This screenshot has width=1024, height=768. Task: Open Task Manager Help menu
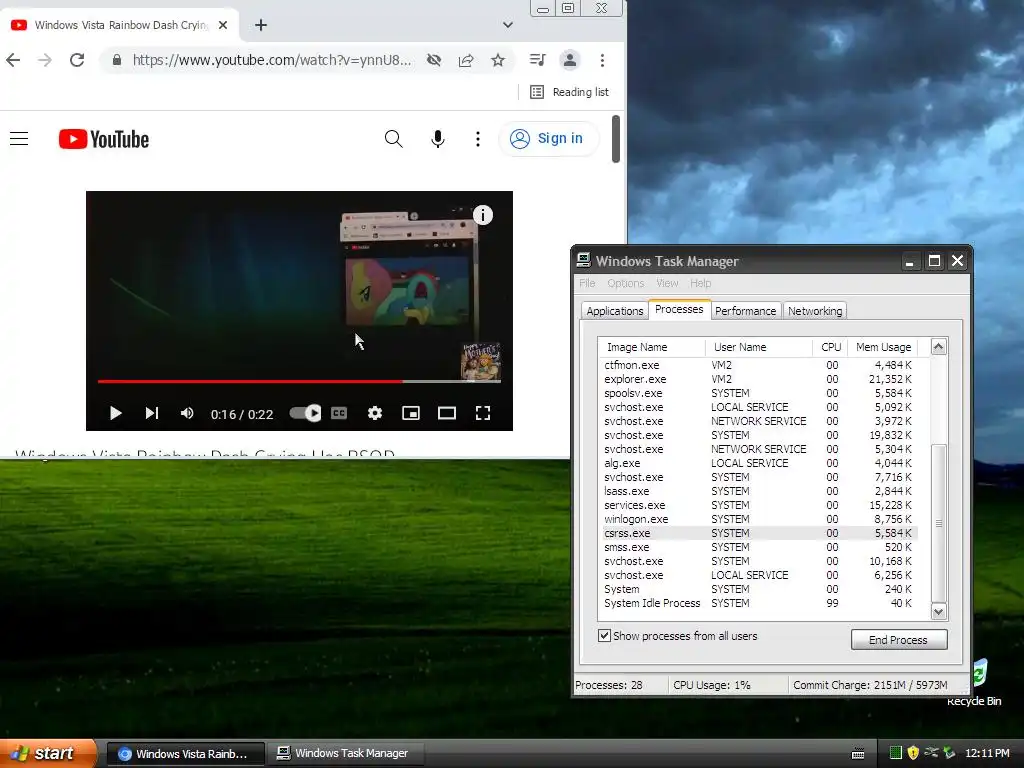click(700, 283)
